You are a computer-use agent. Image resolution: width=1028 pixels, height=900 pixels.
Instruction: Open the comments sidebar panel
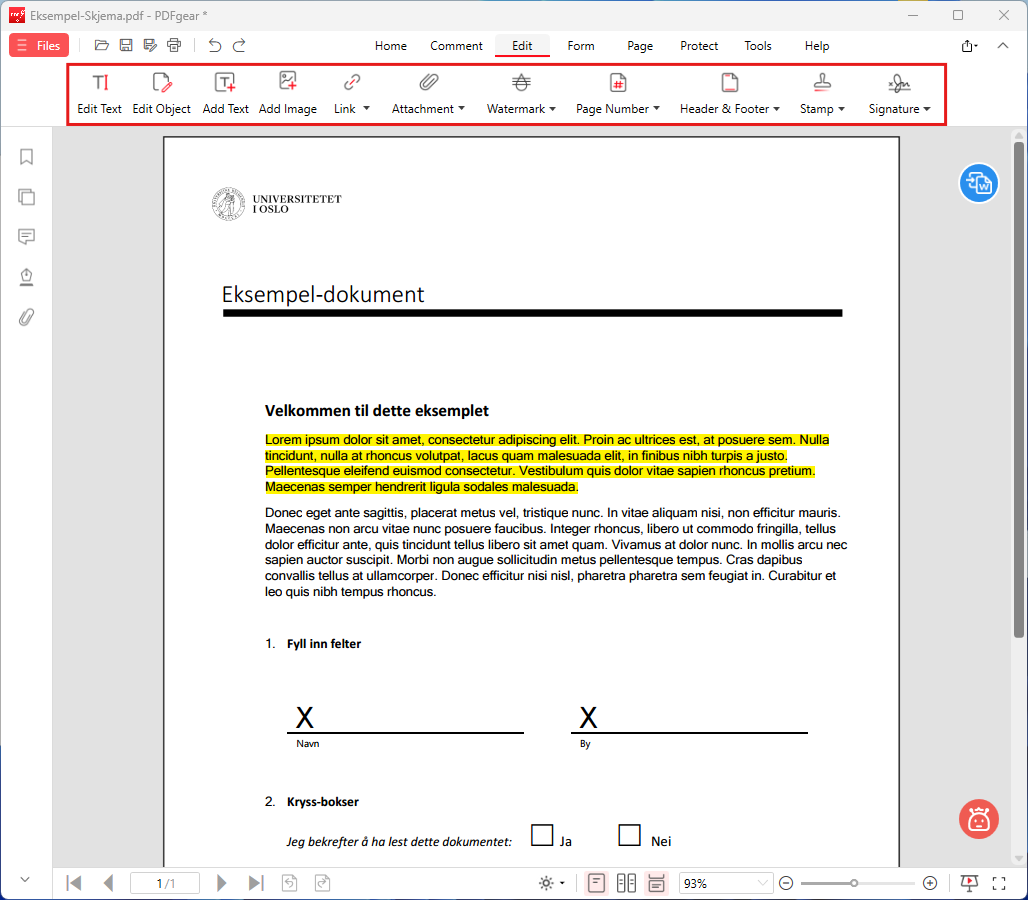26,237
